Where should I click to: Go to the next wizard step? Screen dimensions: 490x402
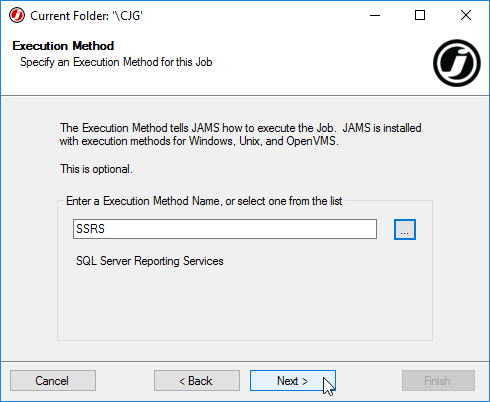(x=293, y=380)
